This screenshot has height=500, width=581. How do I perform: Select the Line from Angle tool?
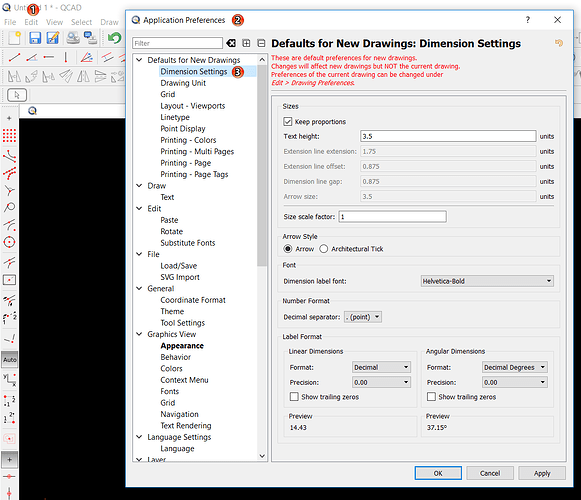tap(32, 57)
